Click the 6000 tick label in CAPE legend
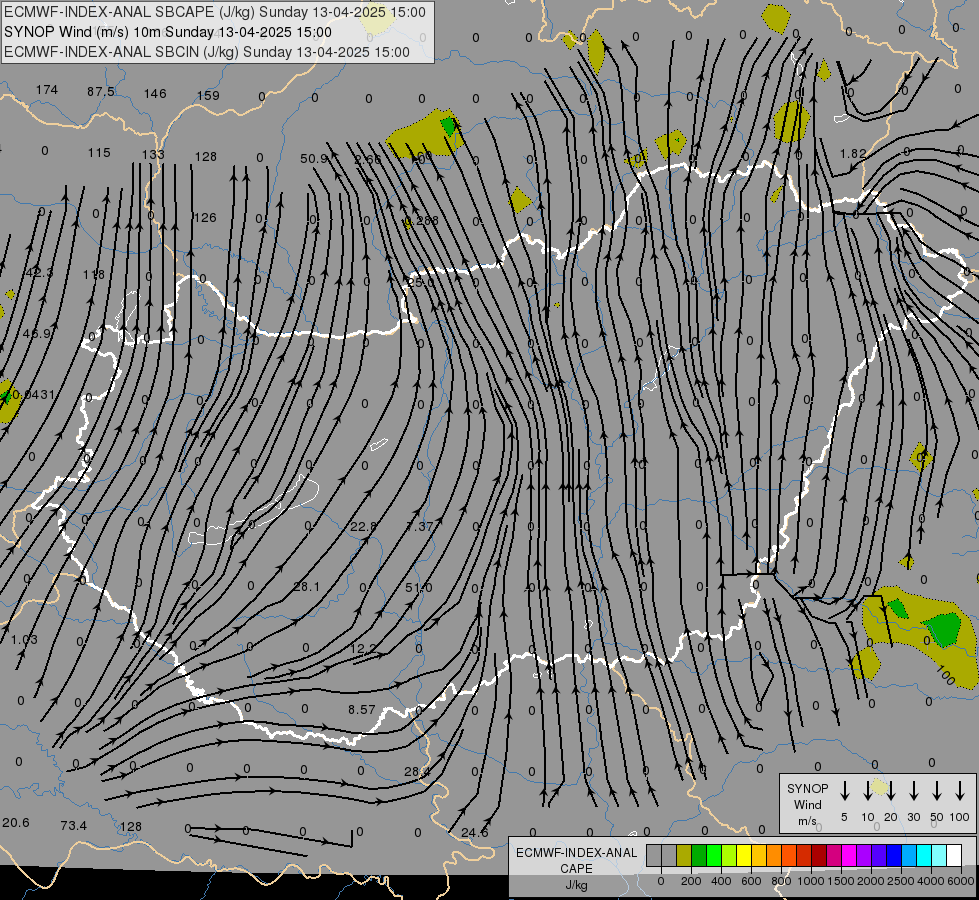Screen dimensions: 979x900 click(x=961, y=881)
